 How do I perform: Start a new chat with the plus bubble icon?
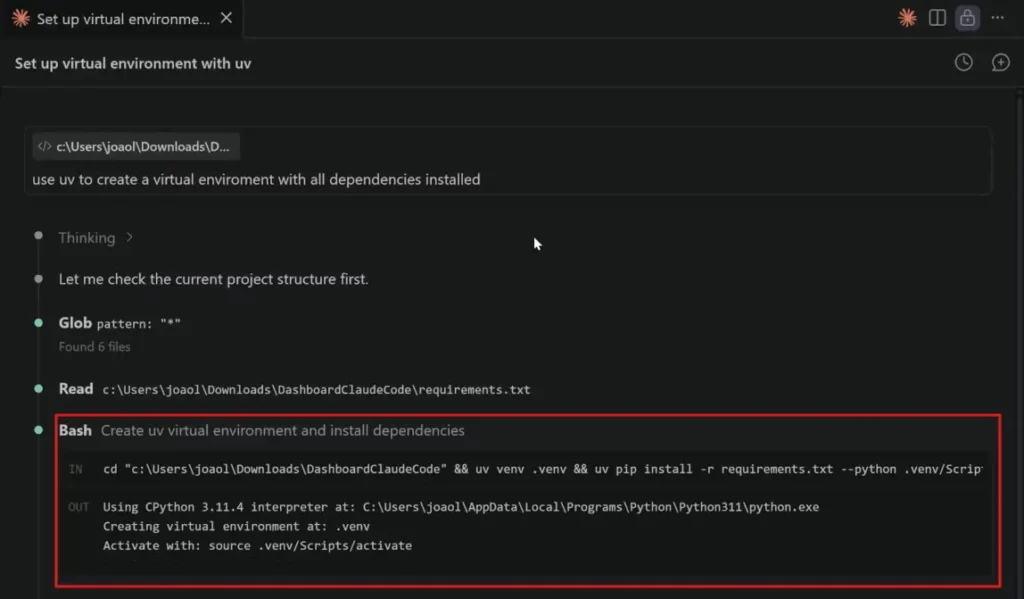(x=1000, y=63)
